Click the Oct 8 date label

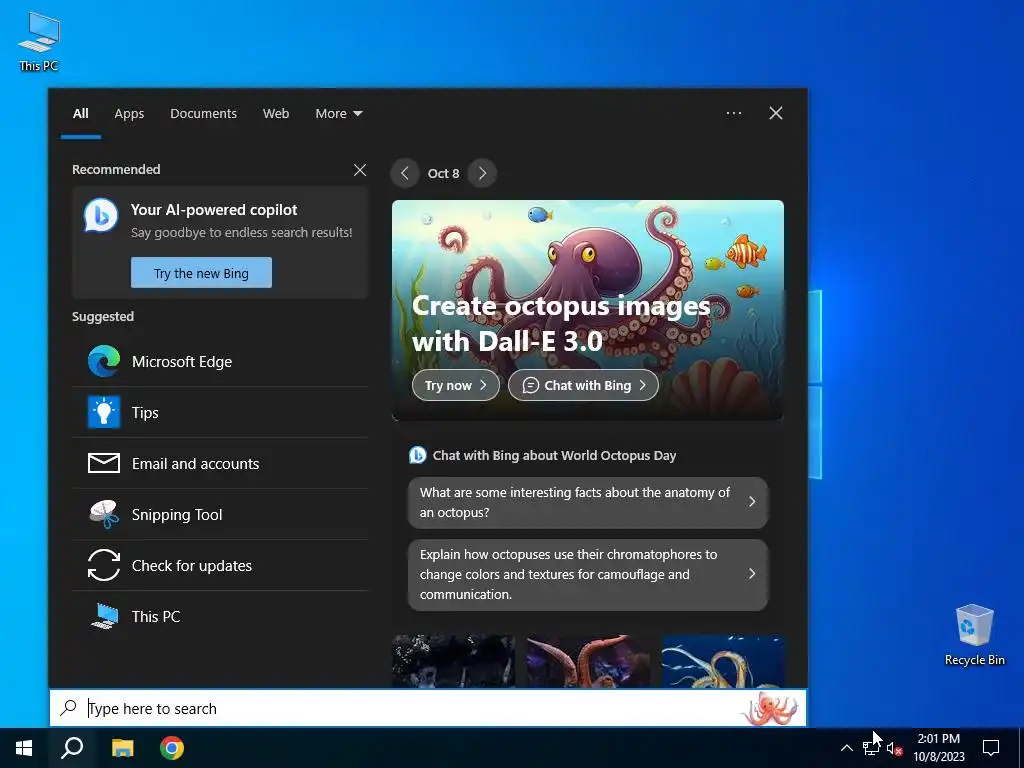click(443, 174)
